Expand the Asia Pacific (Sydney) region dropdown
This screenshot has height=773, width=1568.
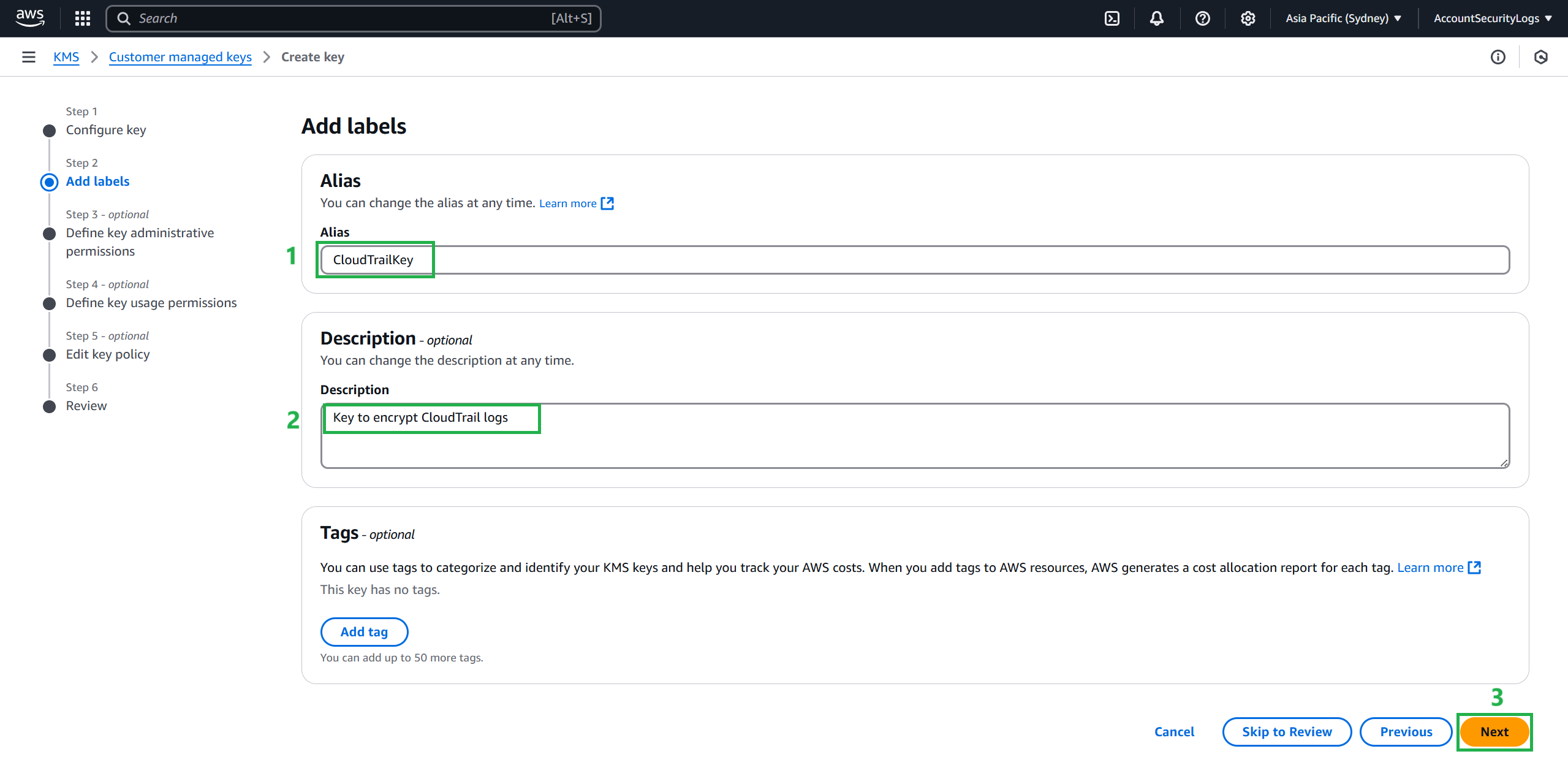[x=1343, y=18]
